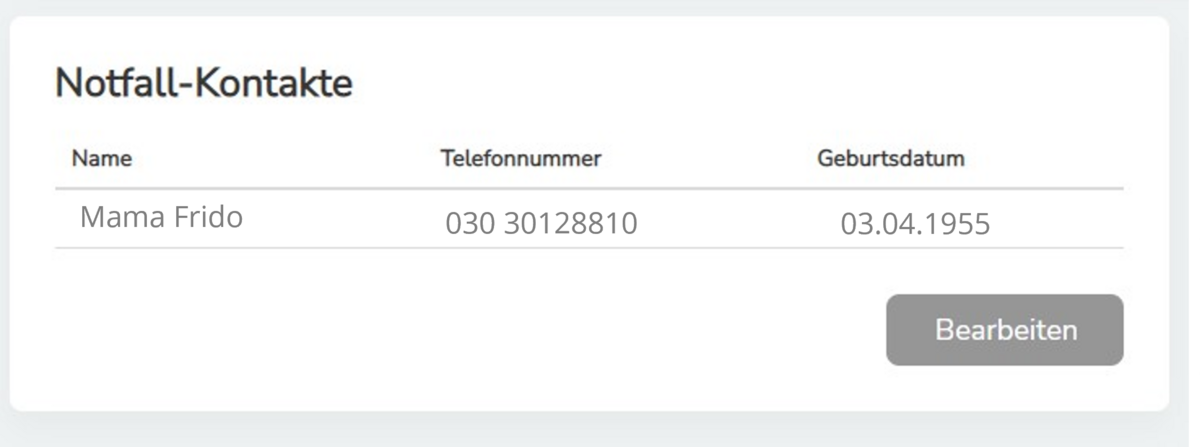Click the digits 30128810 of the phone number
Screen dimensions: 1200x447
click(x=570, y=223)
